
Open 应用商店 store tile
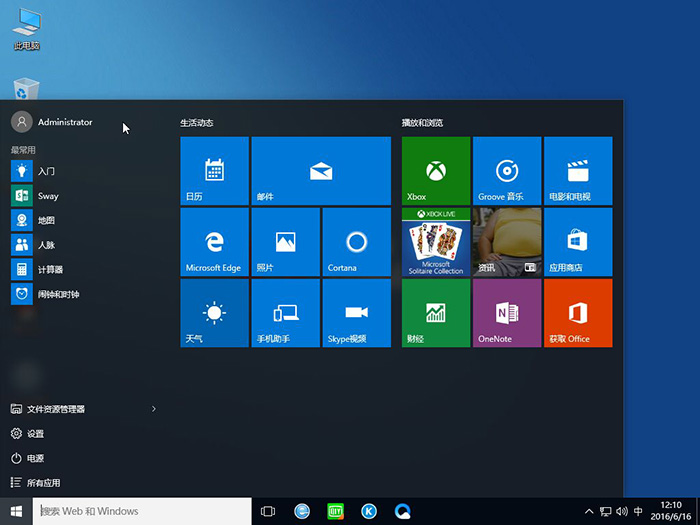(577, 242)
